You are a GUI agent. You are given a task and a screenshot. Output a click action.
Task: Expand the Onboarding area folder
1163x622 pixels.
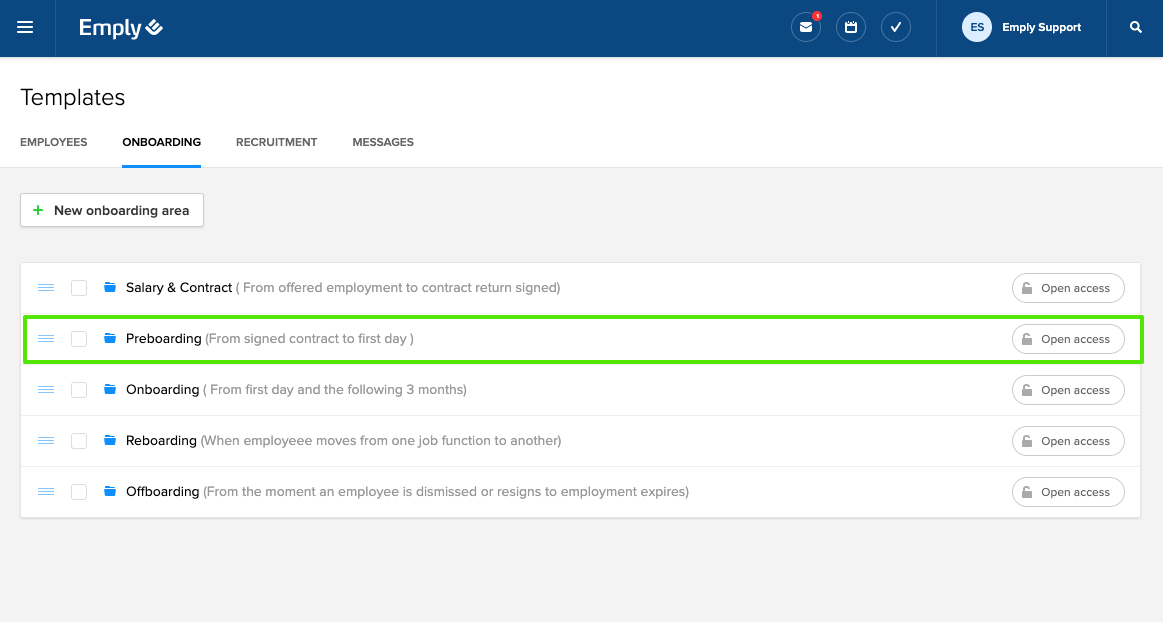[162, 390]
